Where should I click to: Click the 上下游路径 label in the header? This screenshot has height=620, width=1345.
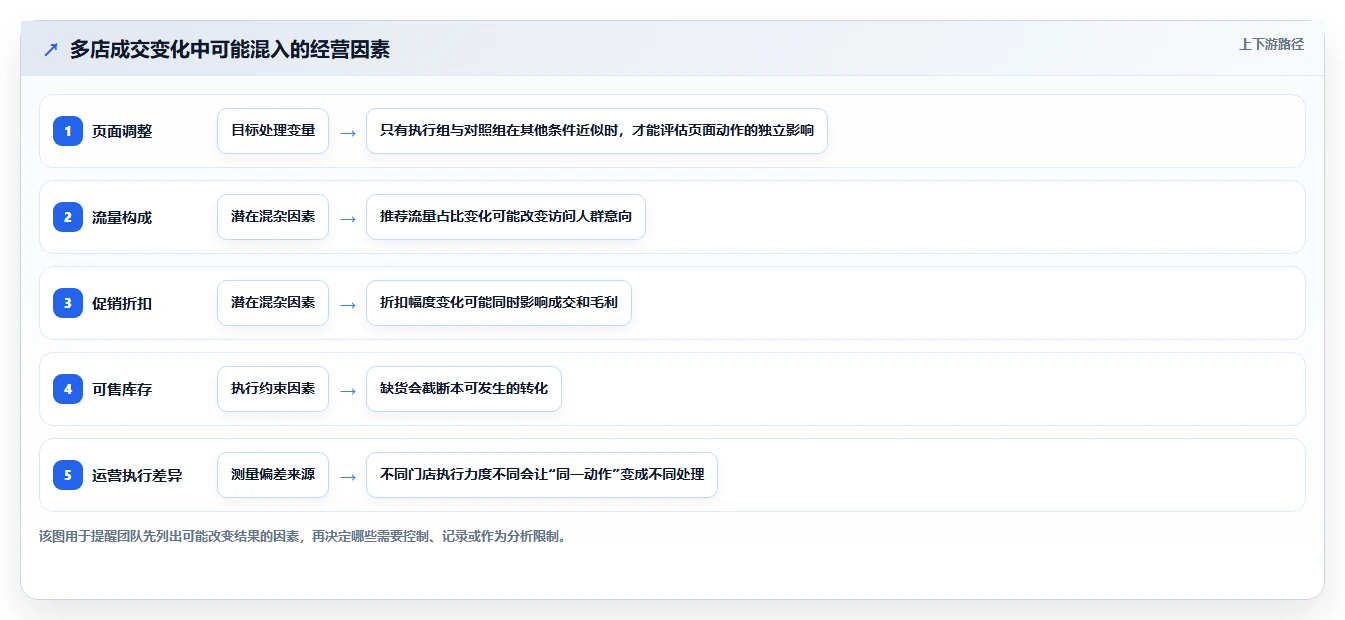1271,44
